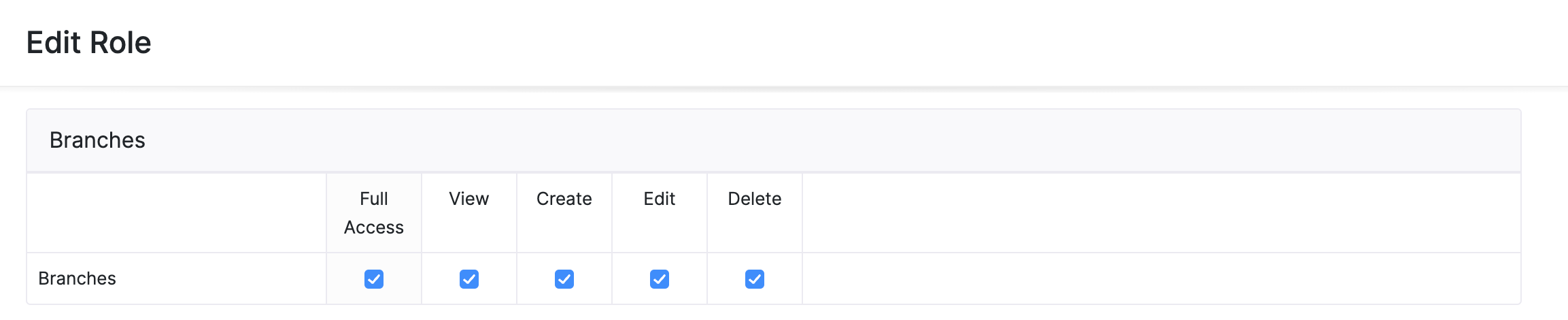
Task: Click the Branches row label
Action: (78, 278)
